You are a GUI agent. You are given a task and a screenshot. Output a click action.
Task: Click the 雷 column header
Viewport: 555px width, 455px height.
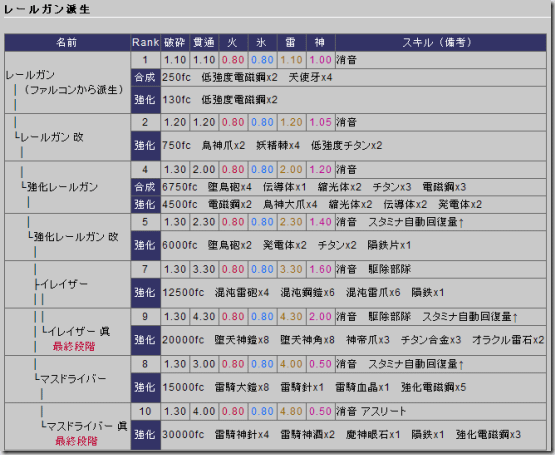(291, 42)
